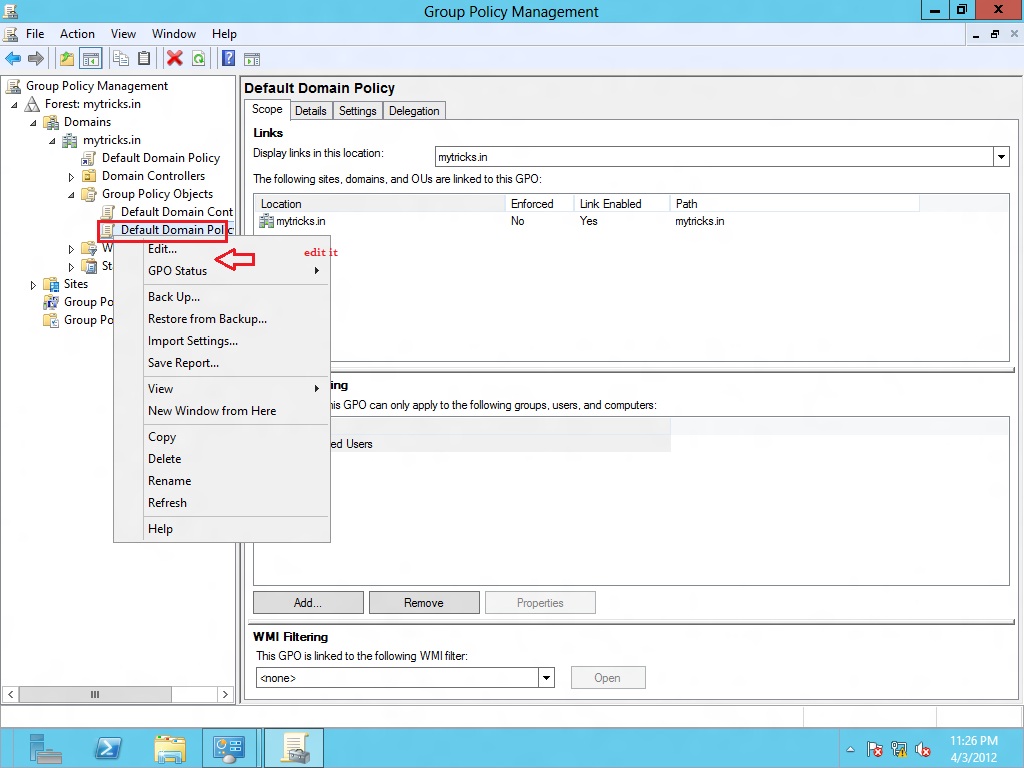This screenshot has height=768, width=1024.
Task: Choose Back Up... from the context menu
Action: pyautogui.click(x=236, y=297)
